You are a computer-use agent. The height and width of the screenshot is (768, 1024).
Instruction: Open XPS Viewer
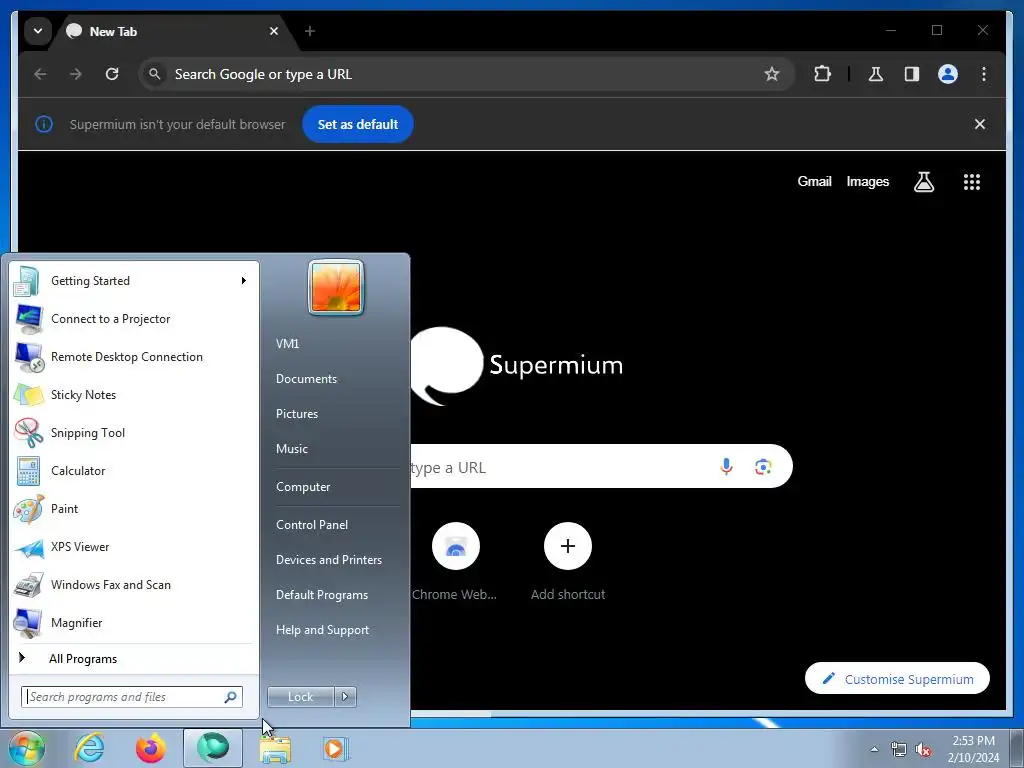click(130, 547)
